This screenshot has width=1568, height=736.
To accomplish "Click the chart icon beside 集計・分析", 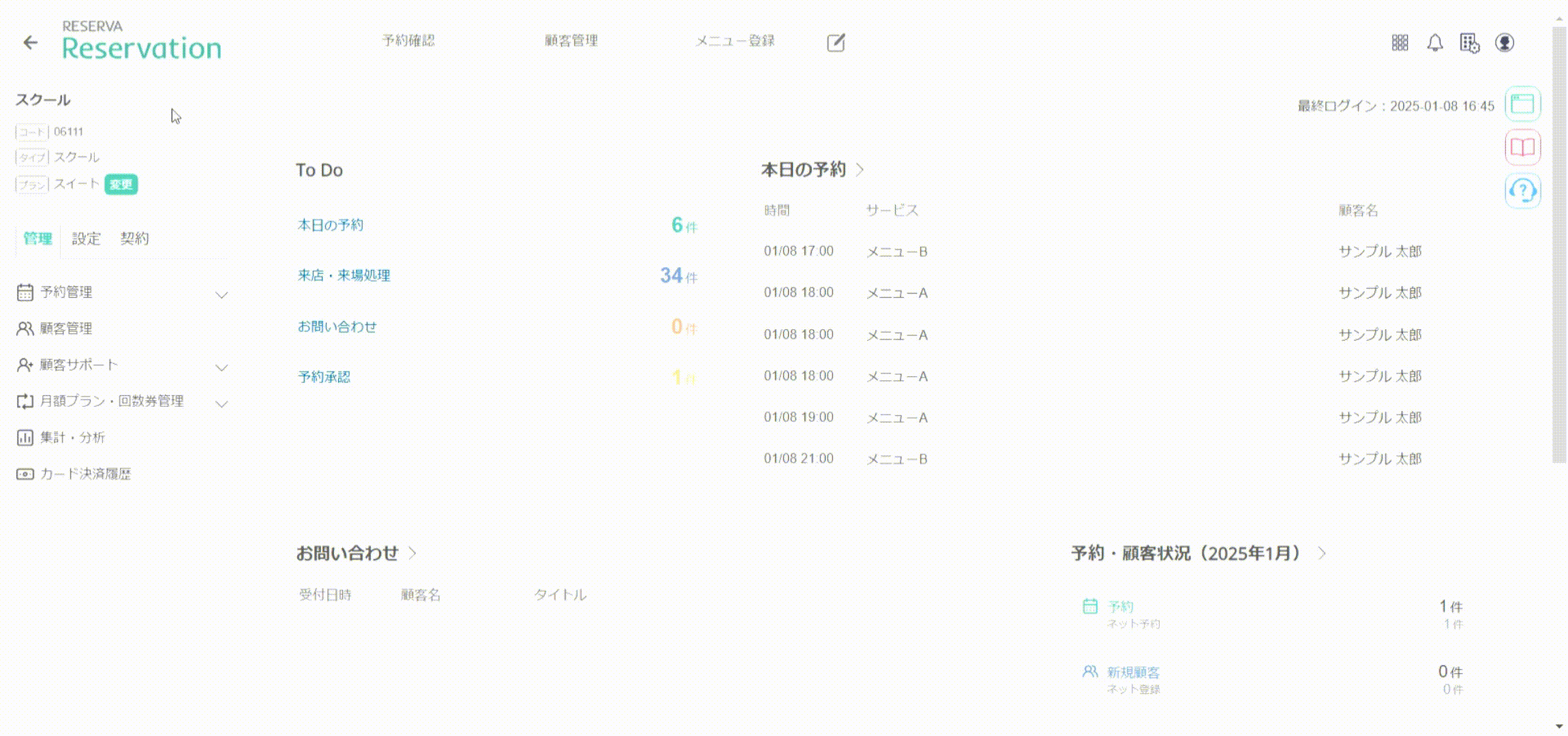I will pos(25,438).
